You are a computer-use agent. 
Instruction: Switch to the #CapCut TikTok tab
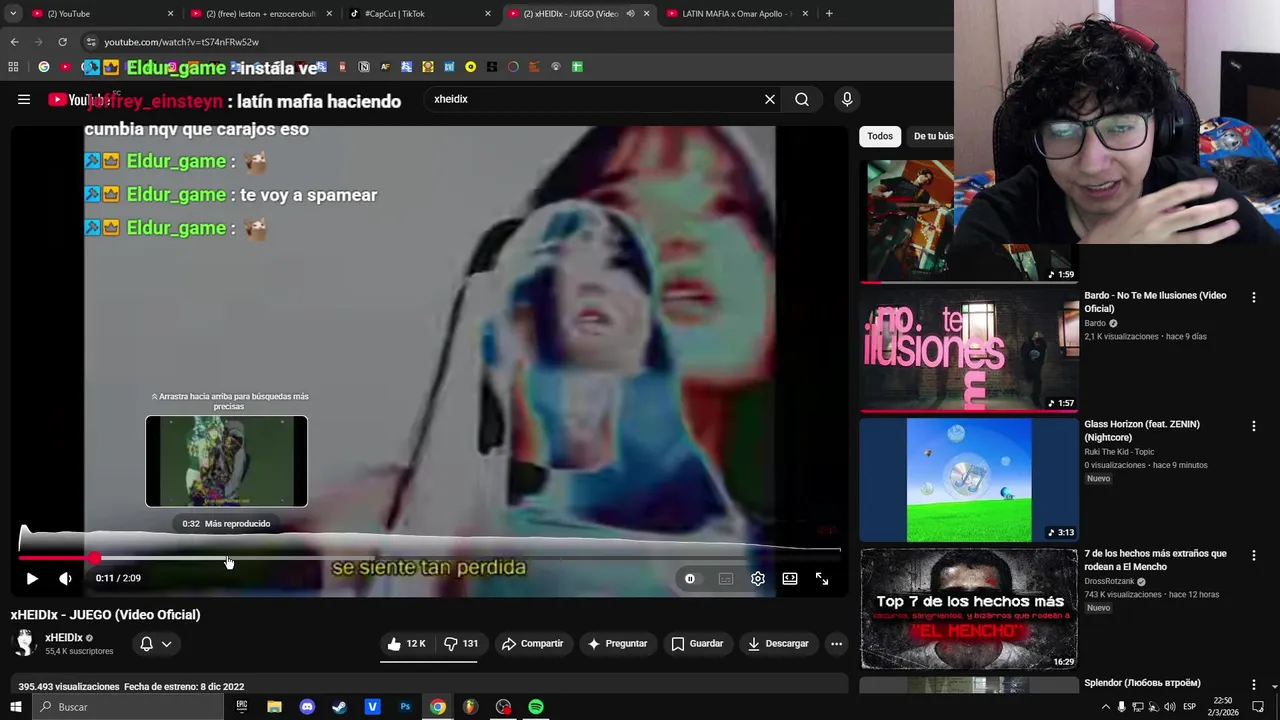(420, 14)
